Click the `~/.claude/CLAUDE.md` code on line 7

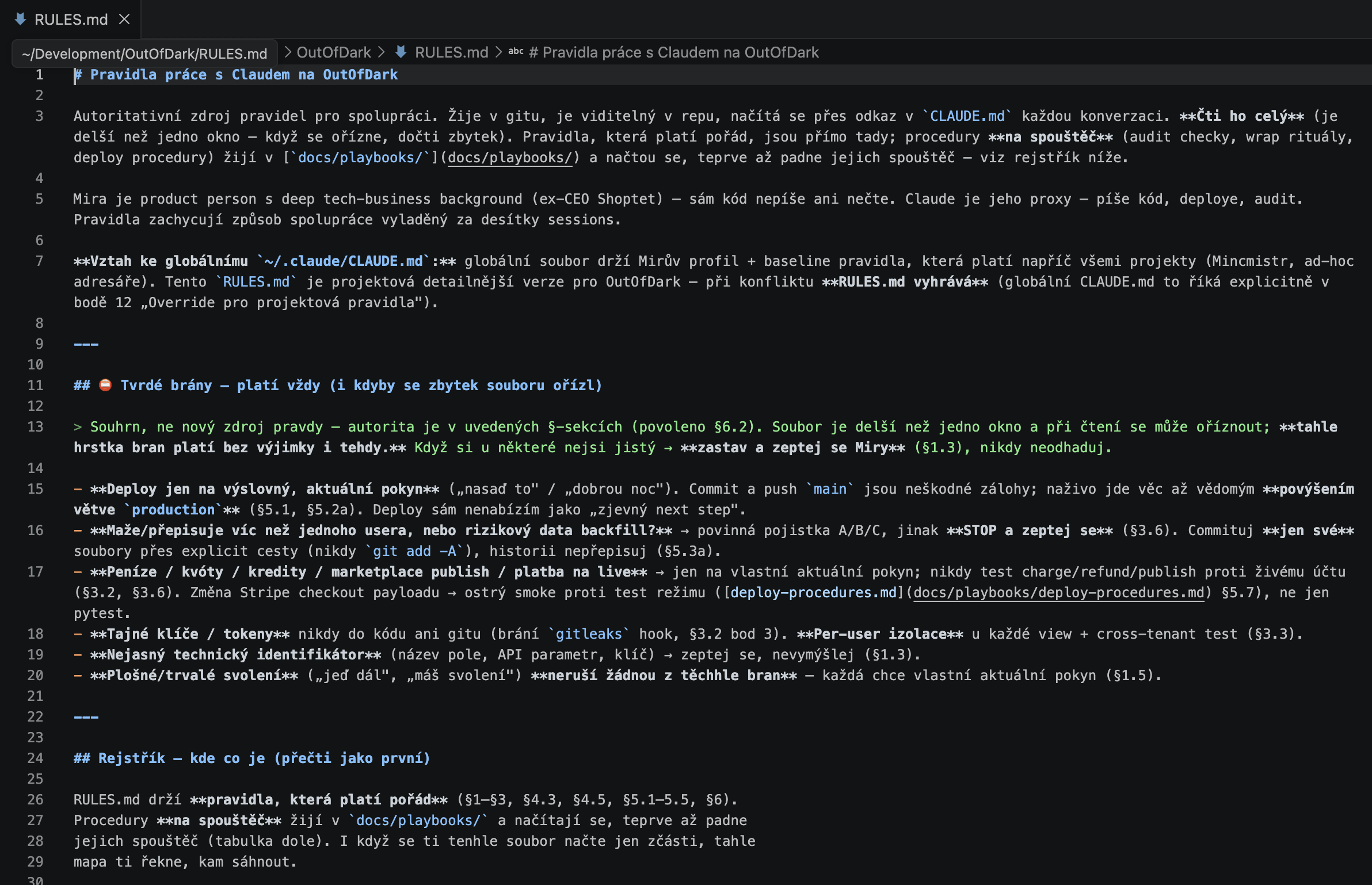(344, 261)
